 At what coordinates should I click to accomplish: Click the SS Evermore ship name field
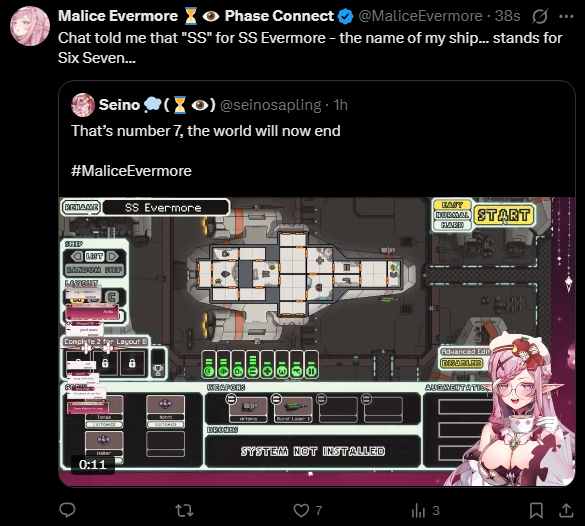(166, 207)
